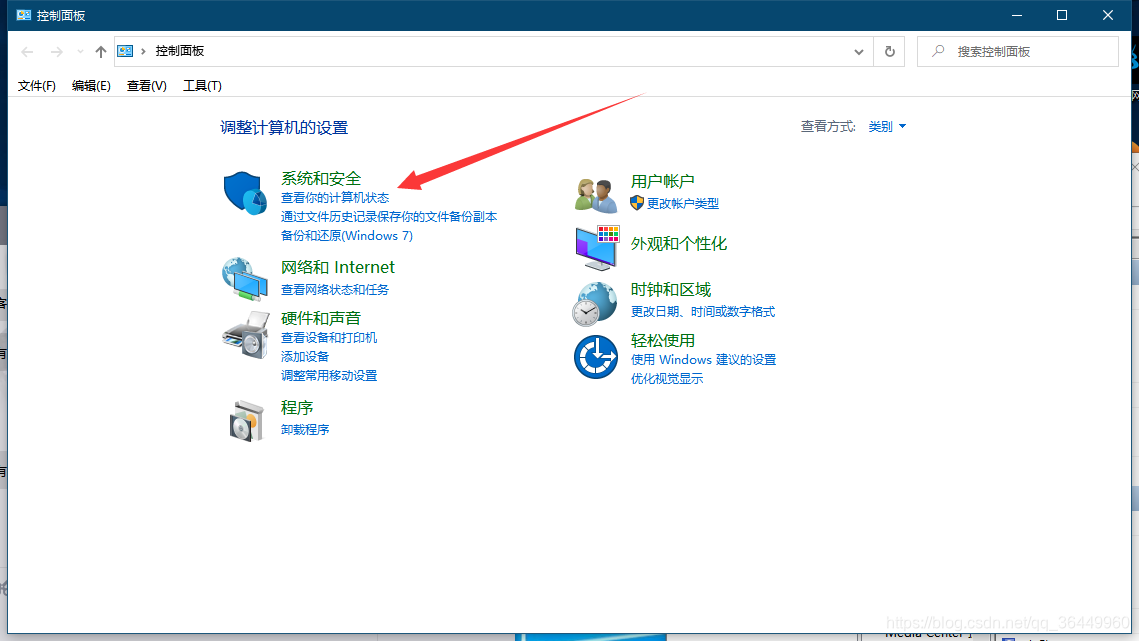The width and height of the screenshot is (1139, 641).
Task: Click 使用 Windows 建议的设置 link
Action: click(703, 360)
